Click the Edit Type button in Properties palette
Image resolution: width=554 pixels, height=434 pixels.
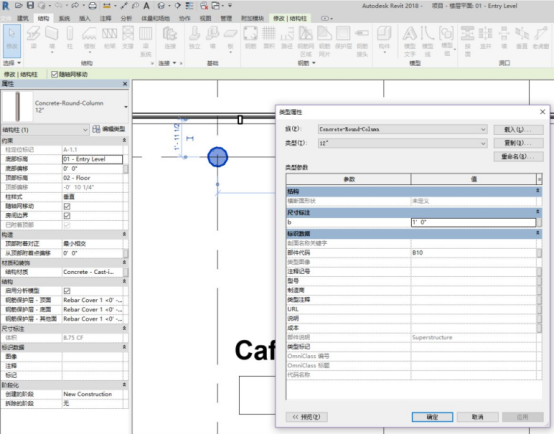(x=109, y=129)
